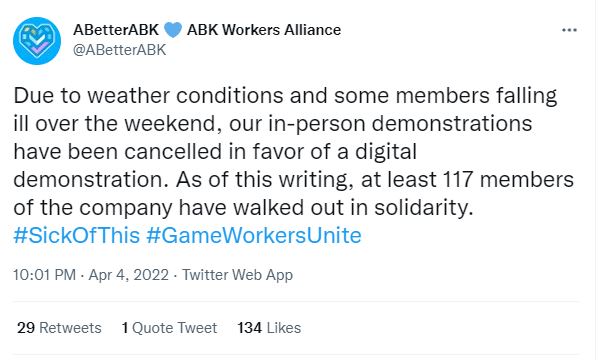Open the #SickOfThis hashtag

point(77,235)
